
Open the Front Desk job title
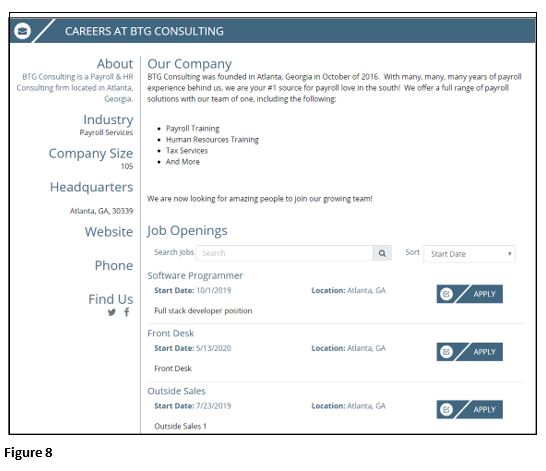coord(171,333)
